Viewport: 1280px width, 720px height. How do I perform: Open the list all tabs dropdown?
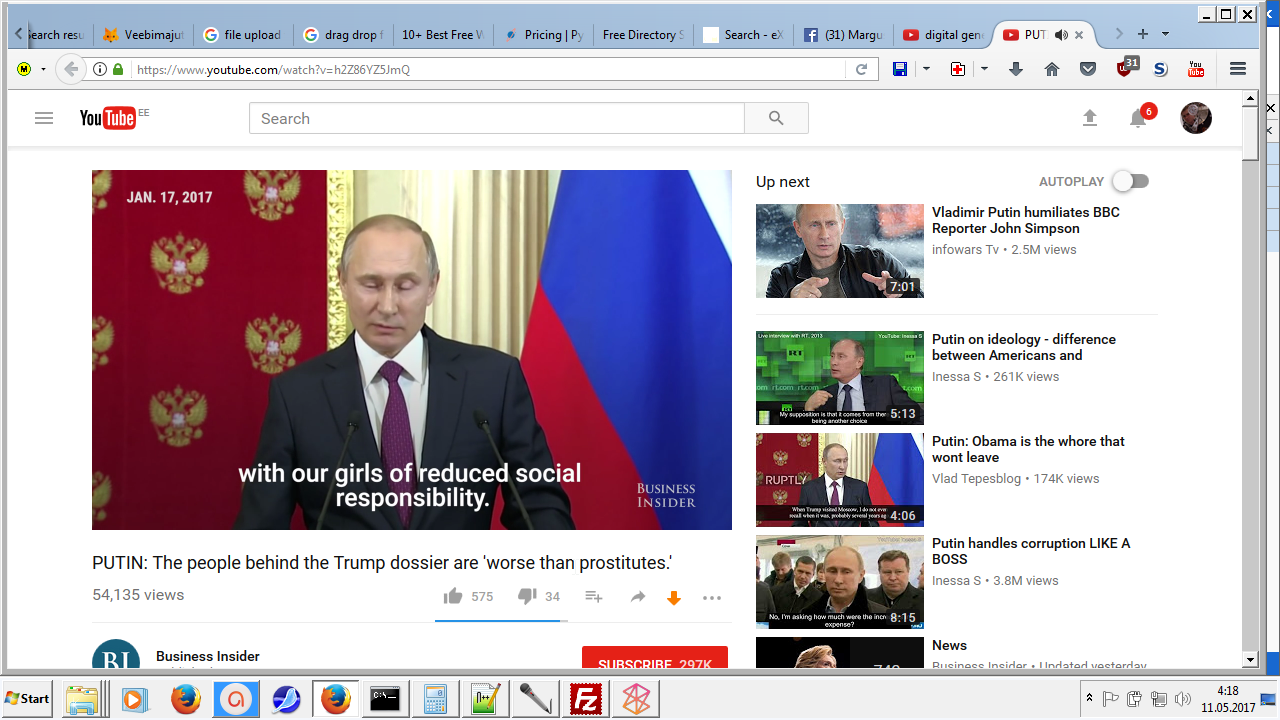point(1165,34)
